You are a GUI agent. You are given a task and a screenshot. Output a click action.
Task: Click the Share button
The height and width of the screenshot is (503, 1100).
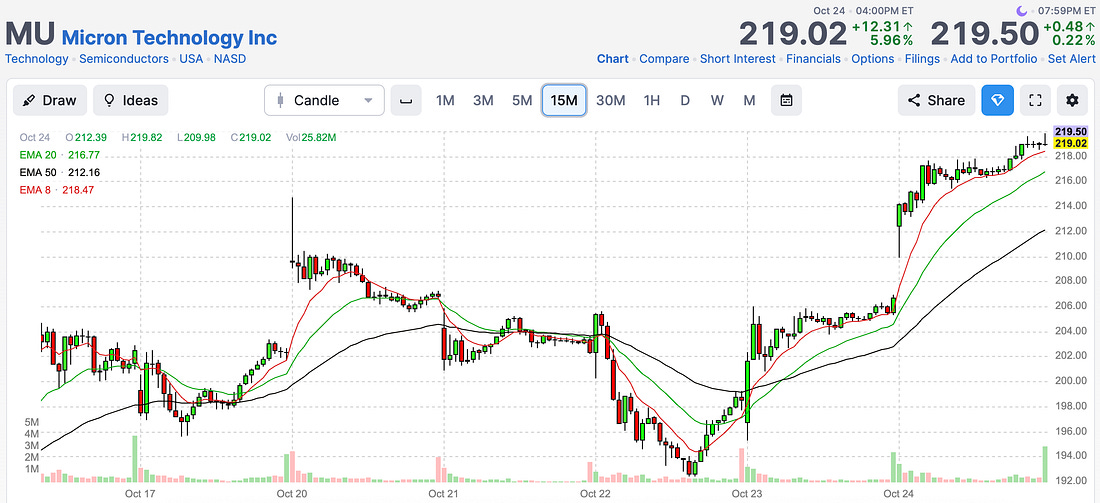(x=936, y=100)
